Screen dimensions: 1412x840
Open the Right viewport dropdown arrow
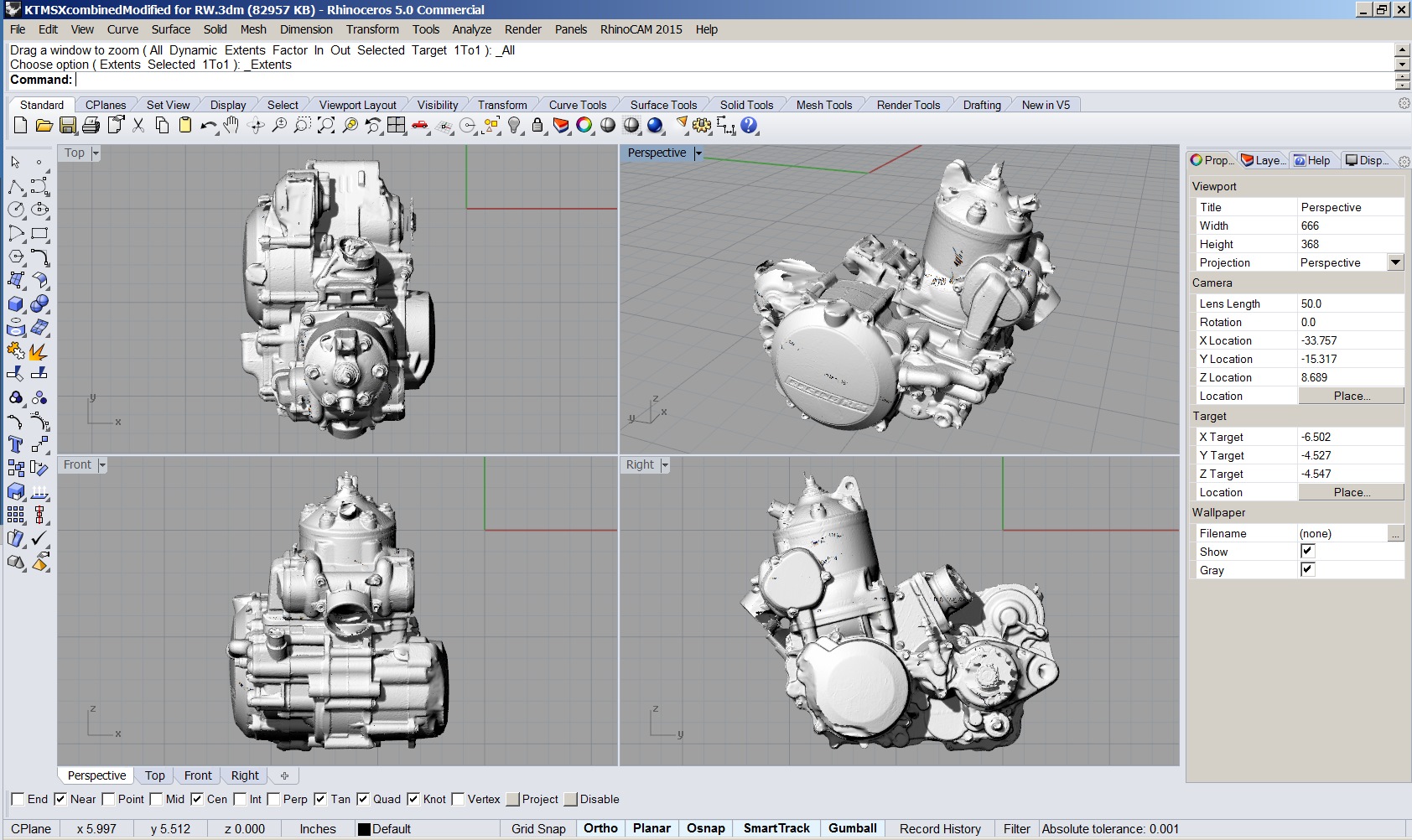(665, 465)
